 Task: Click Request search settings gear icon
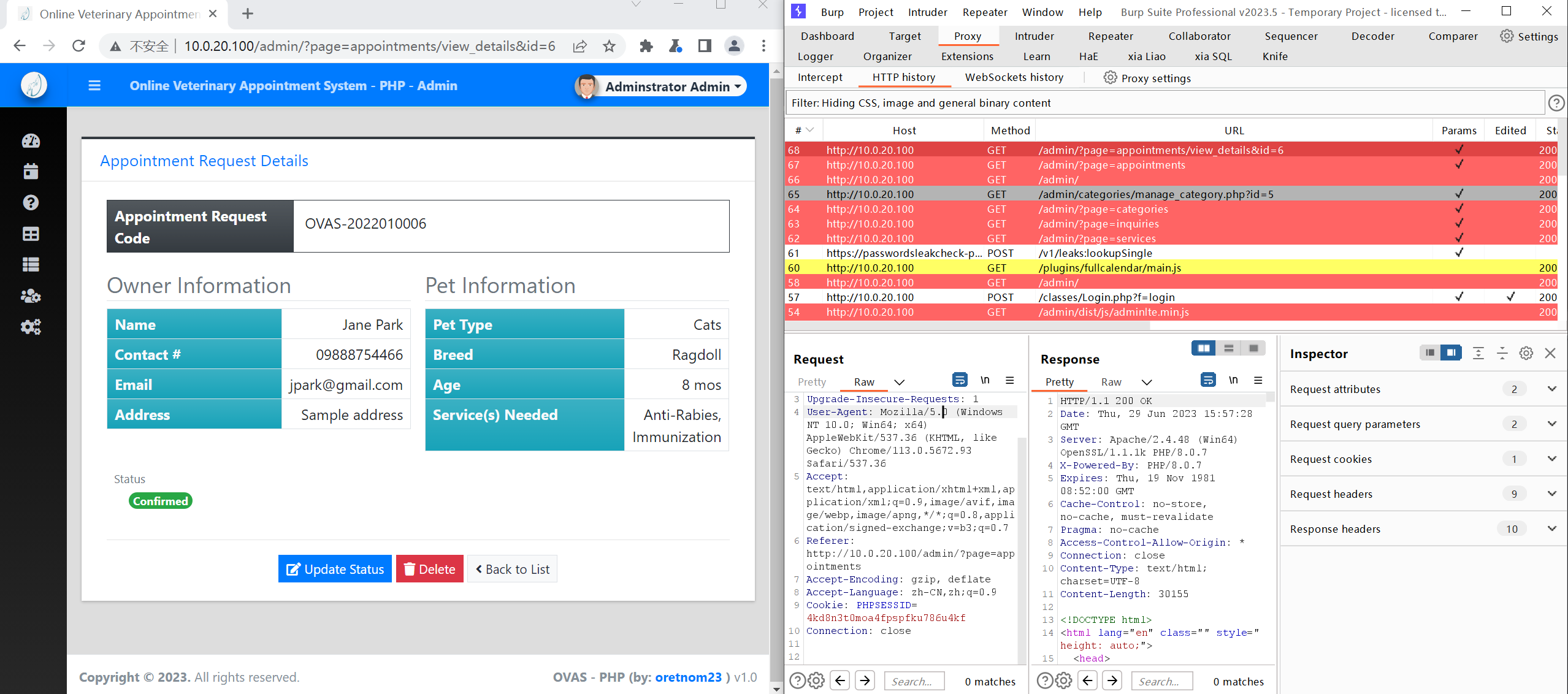(816, 681)
